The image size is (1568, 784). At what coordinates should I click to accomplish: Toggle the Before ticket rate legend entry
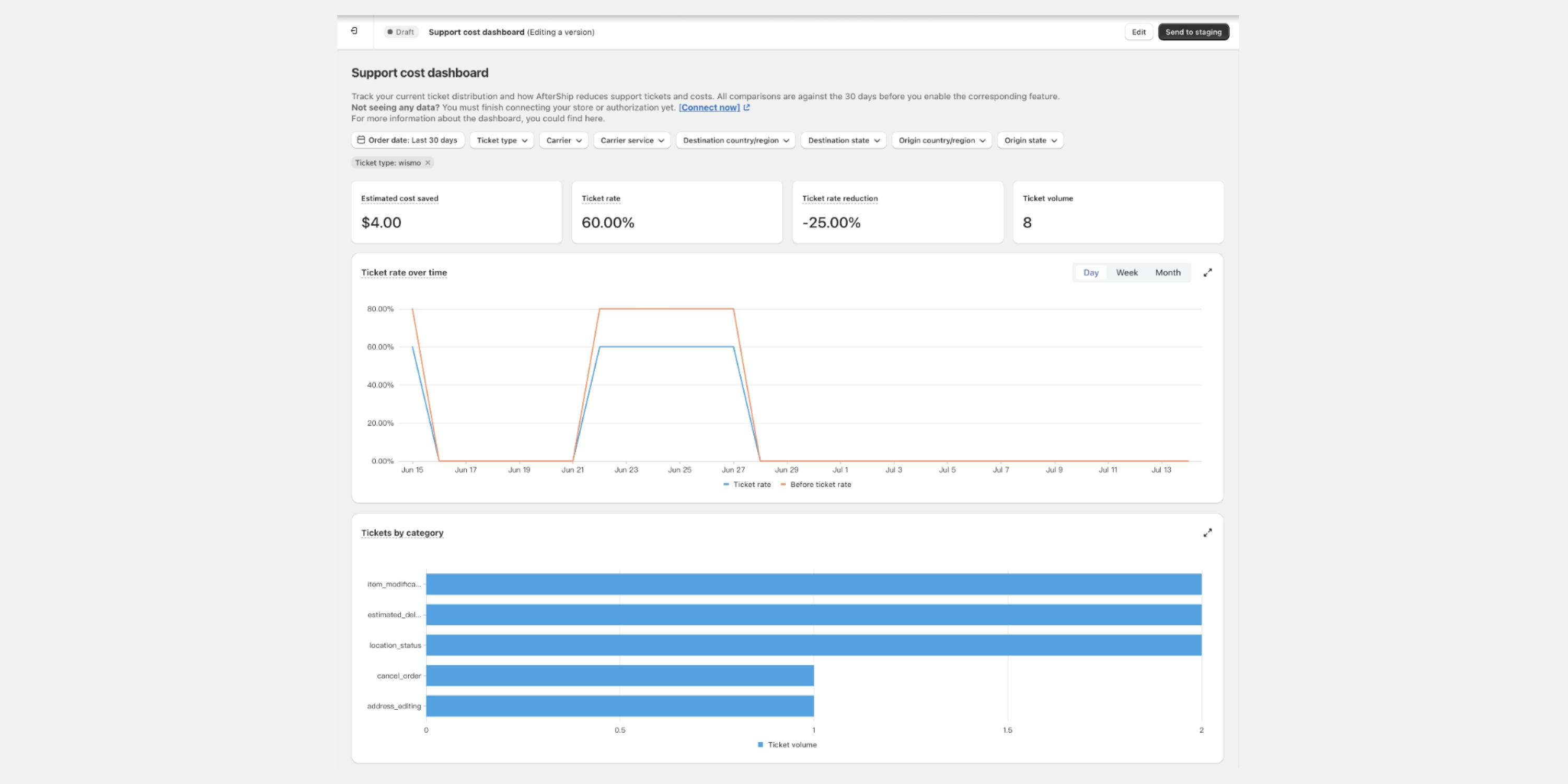(x=816, y=485)
